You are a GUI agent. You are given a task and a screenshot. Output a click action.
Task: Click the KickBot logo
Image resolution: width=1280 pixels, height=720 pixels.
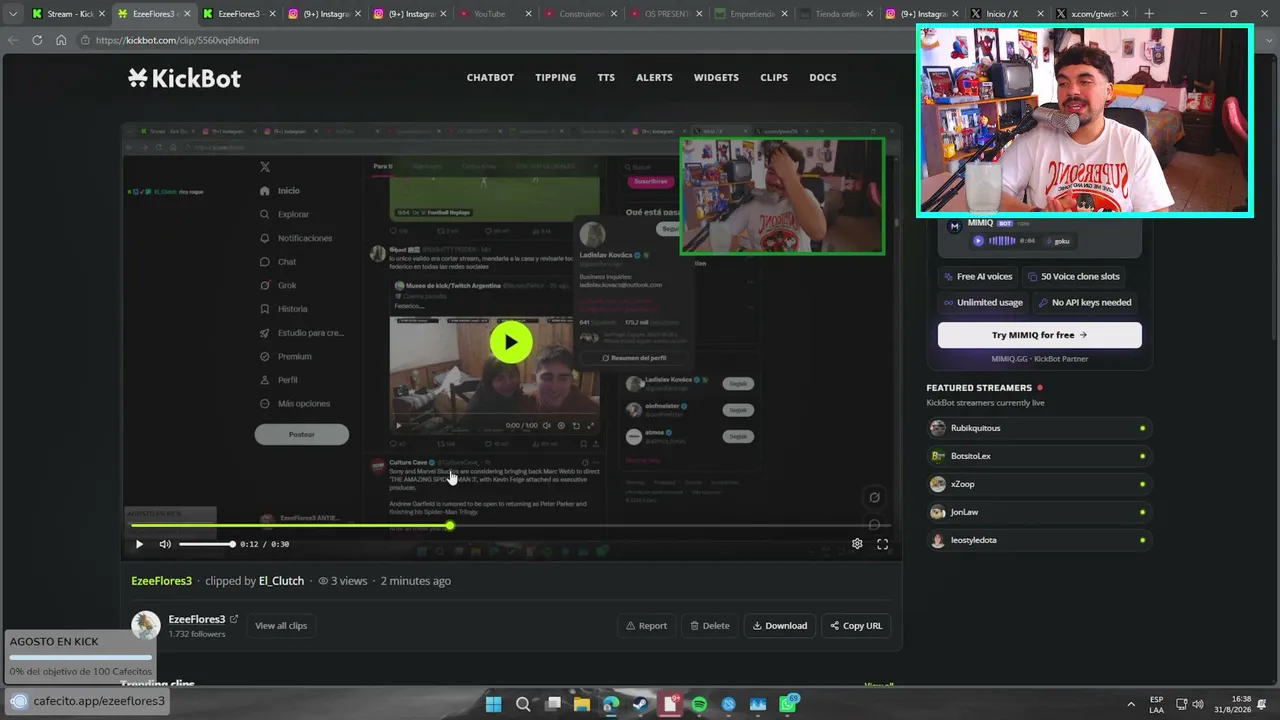185,78
